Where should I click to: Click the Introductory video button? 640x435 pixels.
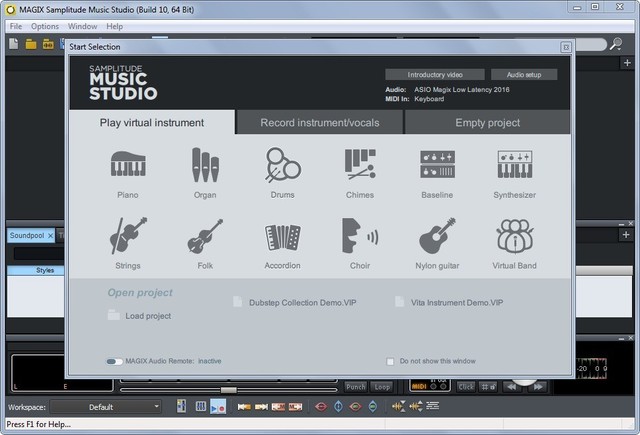click(x=434, y=75)
